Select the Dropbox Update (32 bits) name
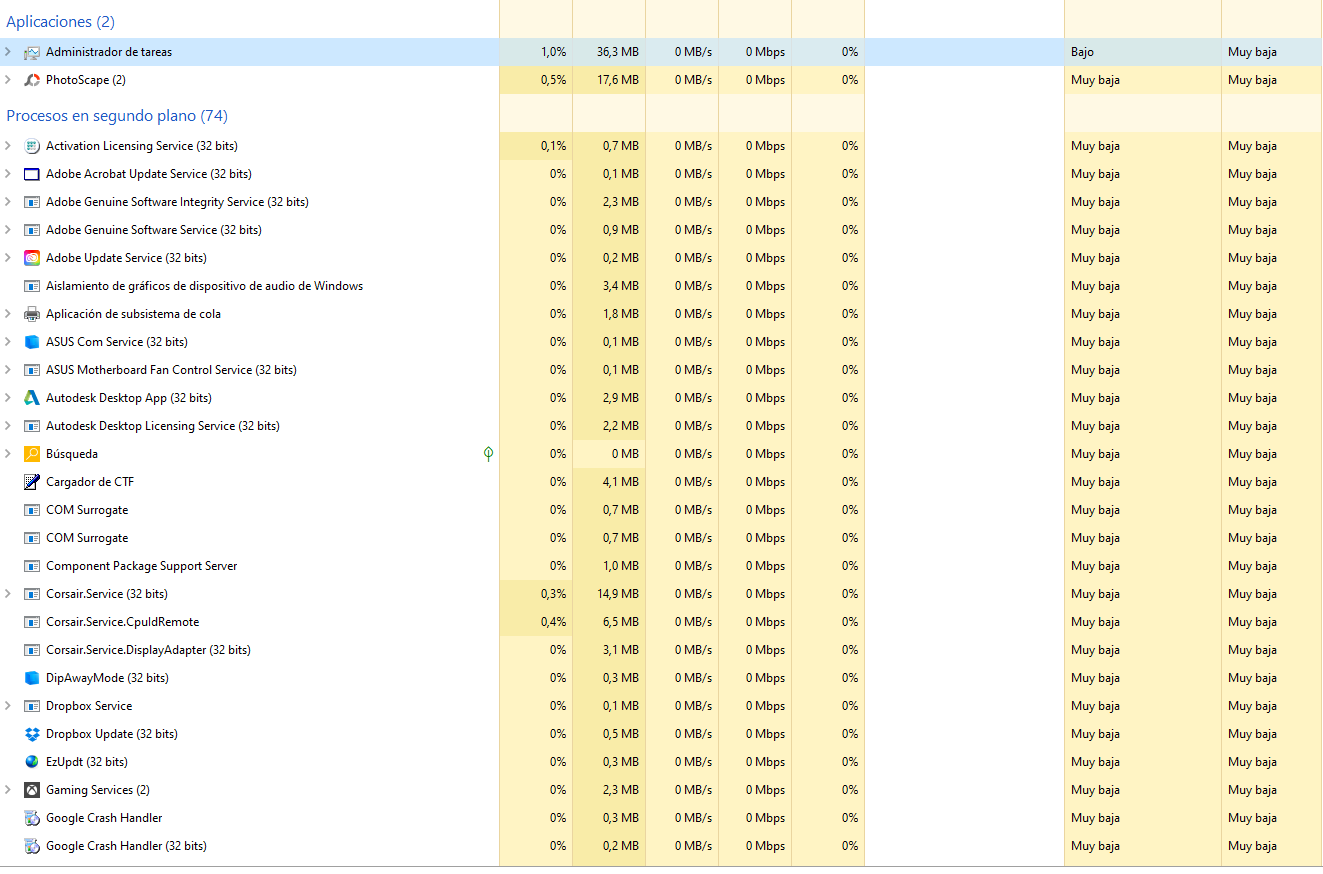This screenshot has width=1323, height=874. [x=112, y=734]
